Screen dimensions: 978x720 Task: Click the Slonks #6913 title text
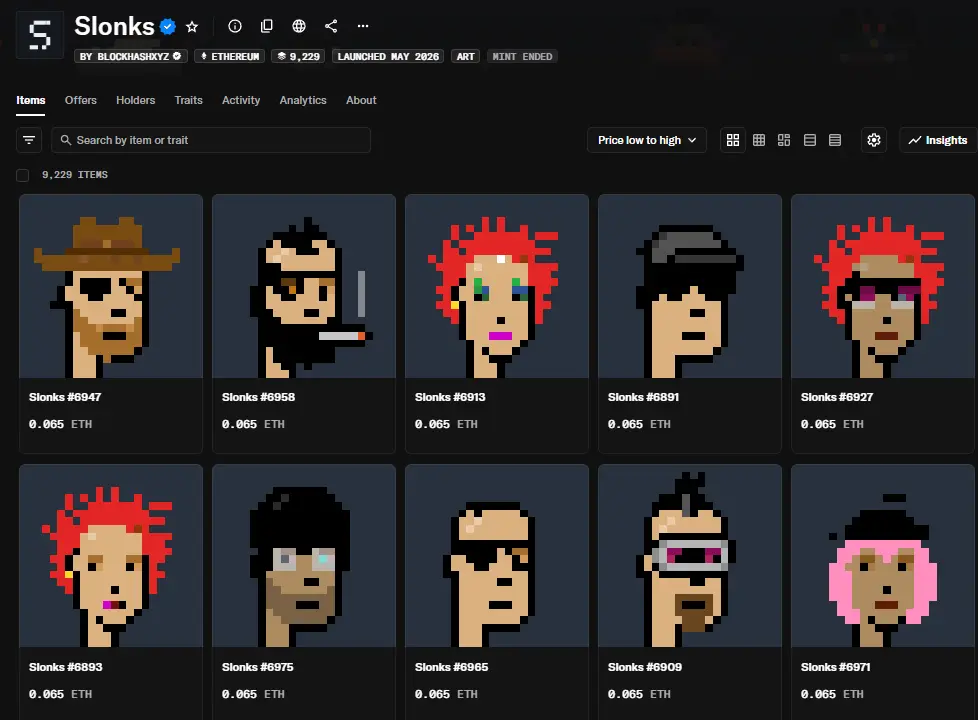click(450, 397)
